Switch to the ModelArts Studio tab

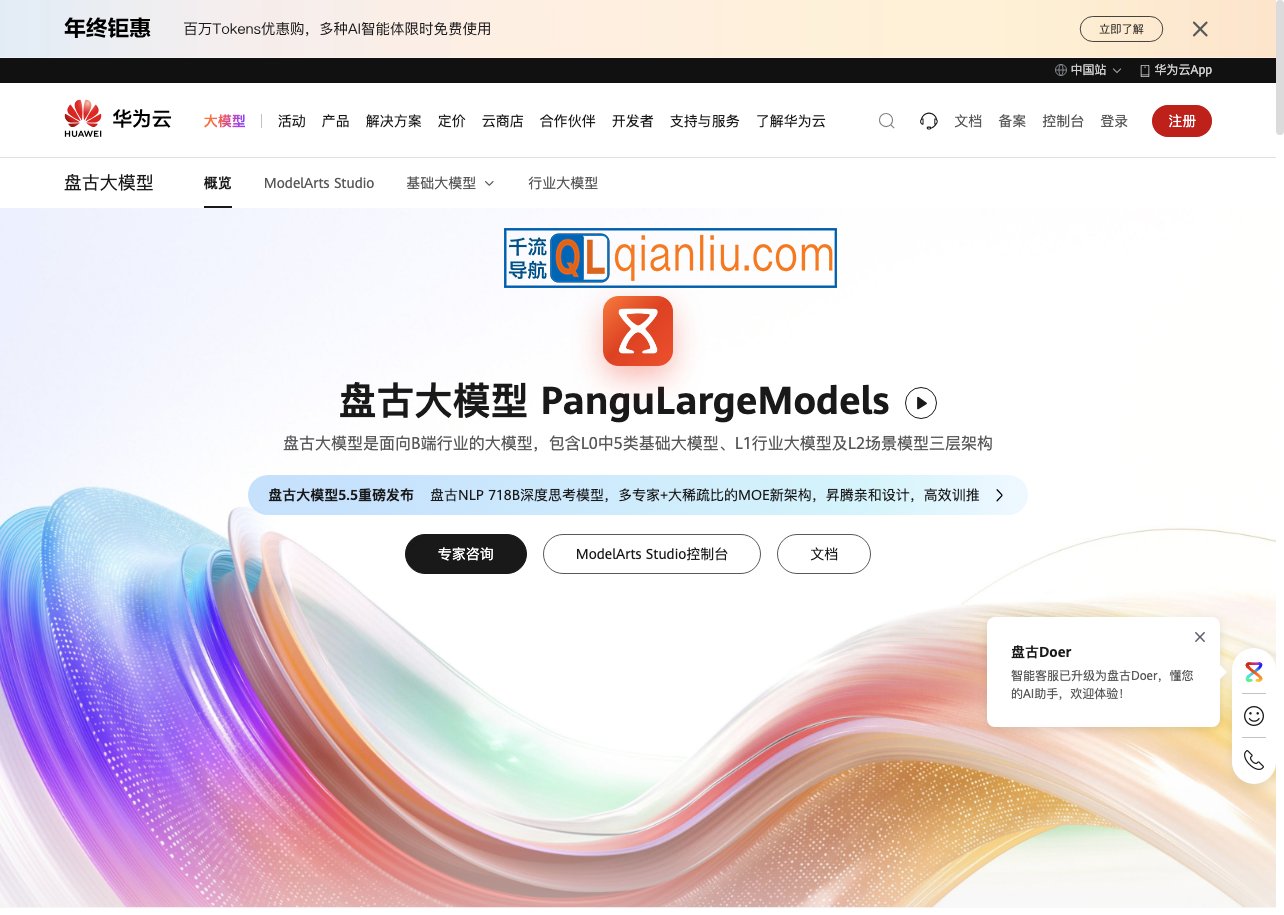click(x=319, y=183)
